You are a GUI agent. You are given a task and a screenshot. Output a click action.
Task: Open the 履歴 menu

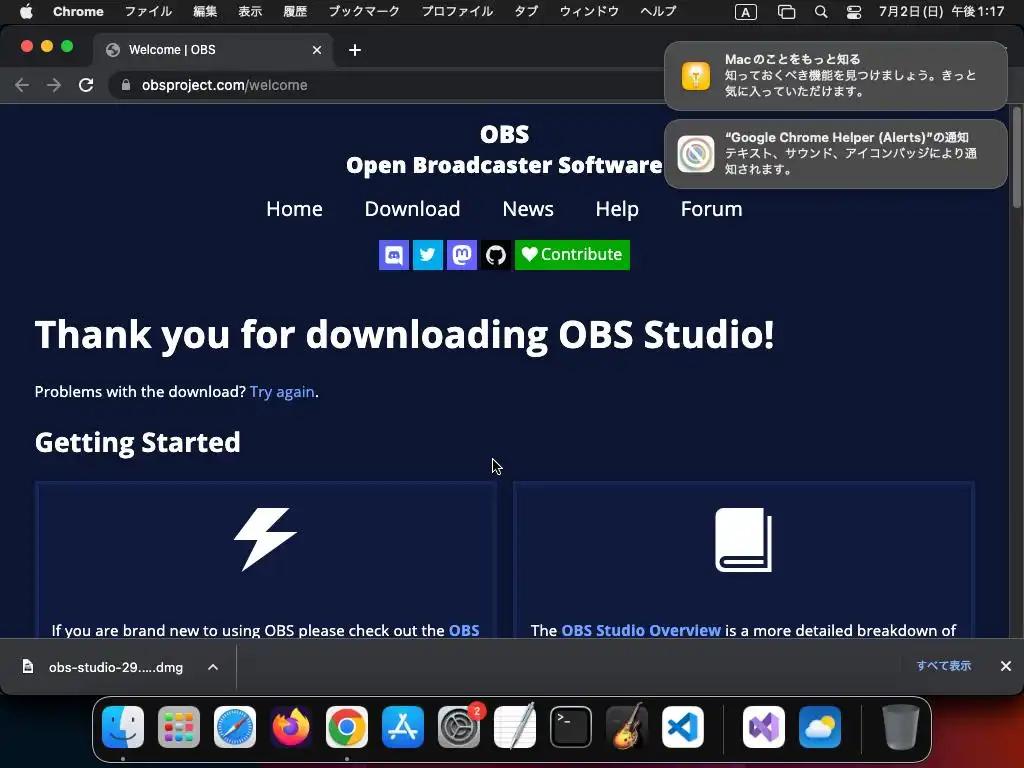point(295,11)
